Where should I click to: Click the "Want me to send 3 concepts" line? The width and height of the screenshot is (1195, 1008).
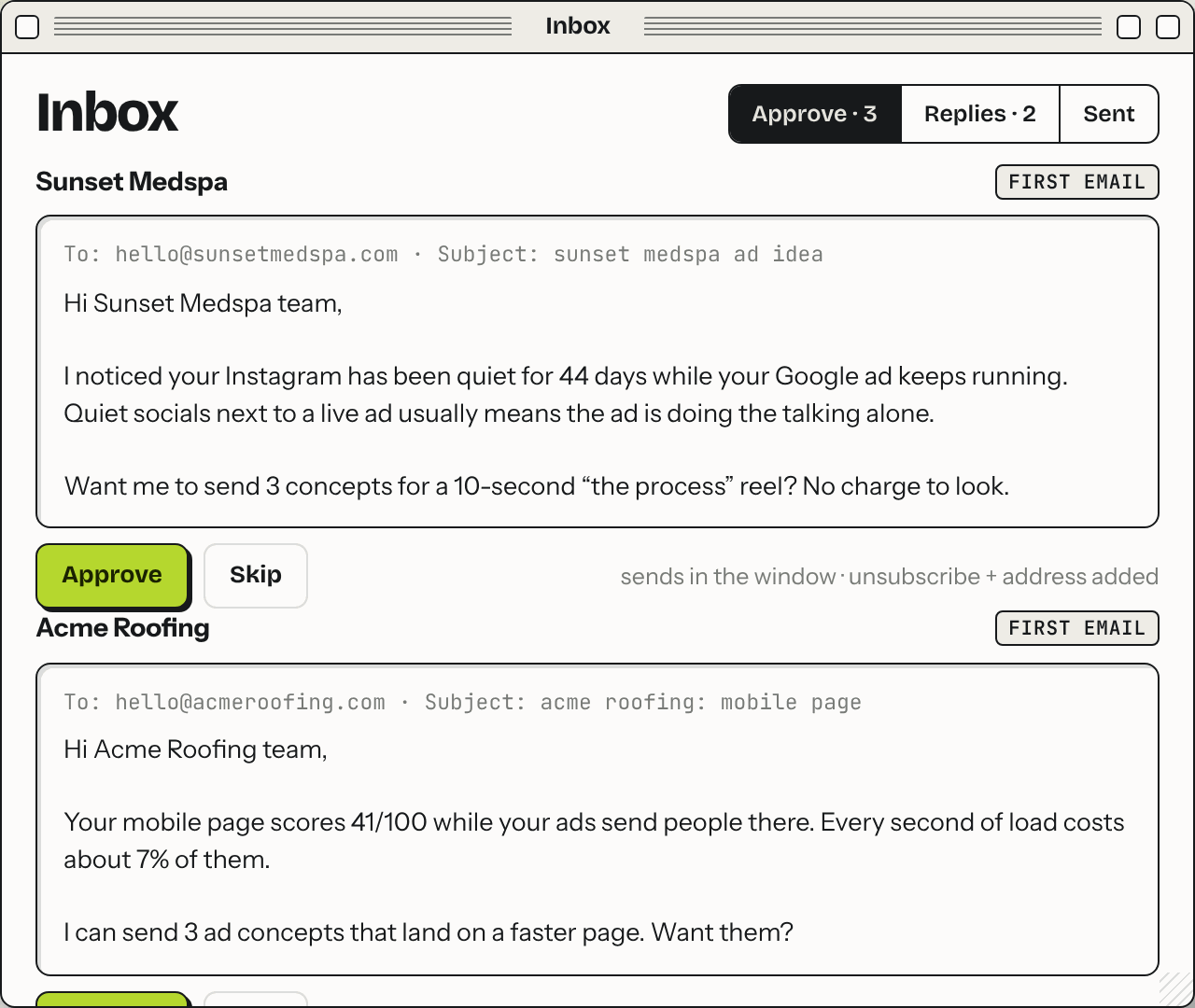[537, 486]
